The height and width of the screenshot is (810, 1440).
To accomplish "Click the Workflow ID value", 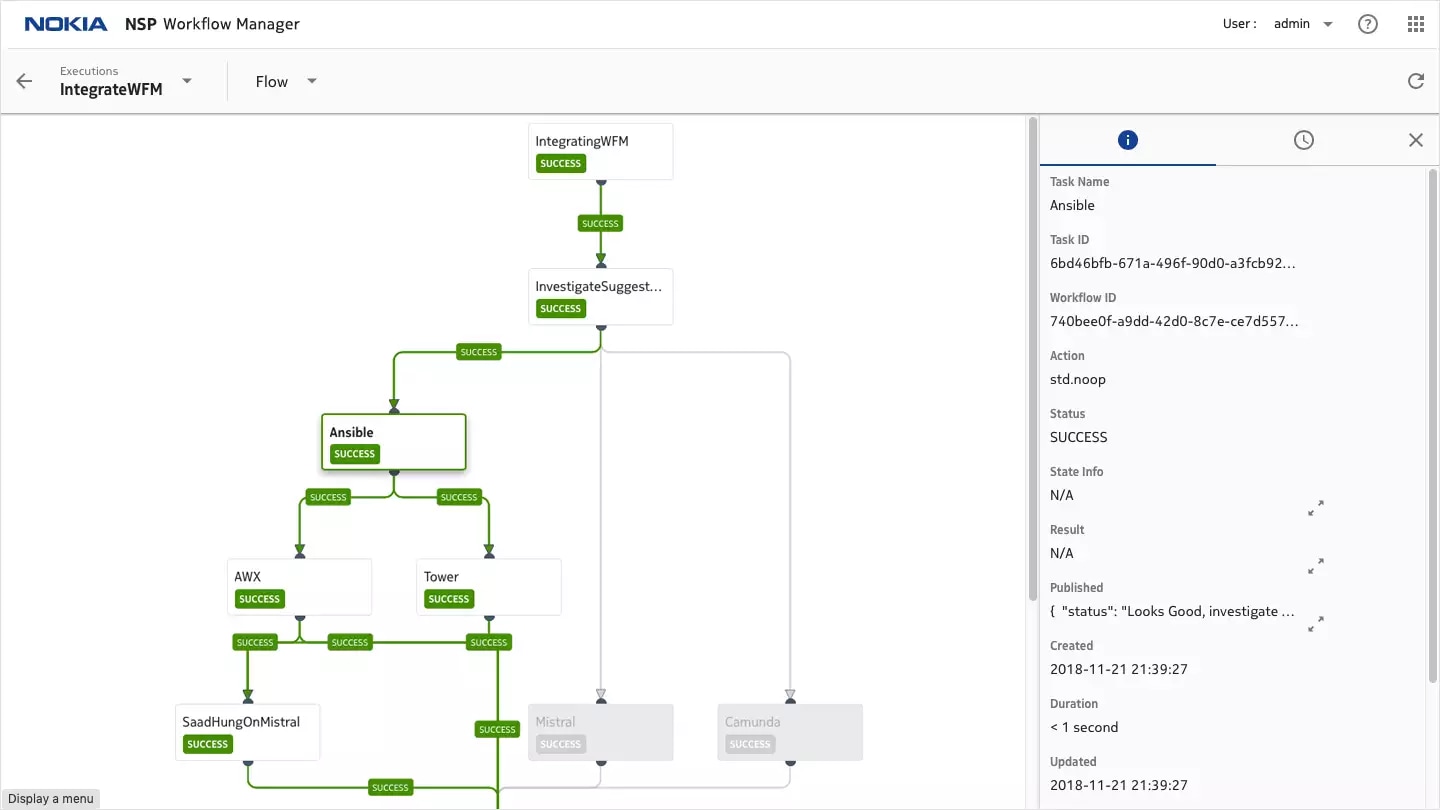I will (x=1174, y=322).
